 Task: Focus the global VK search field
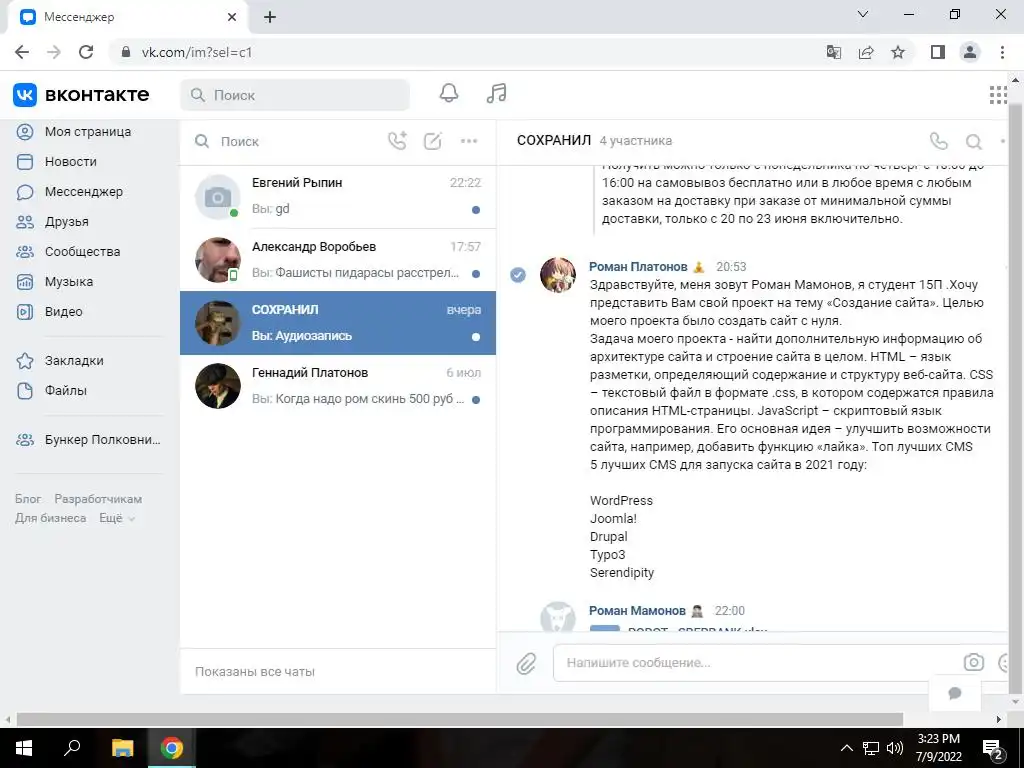pyautogui.click(x=295, y=95)
